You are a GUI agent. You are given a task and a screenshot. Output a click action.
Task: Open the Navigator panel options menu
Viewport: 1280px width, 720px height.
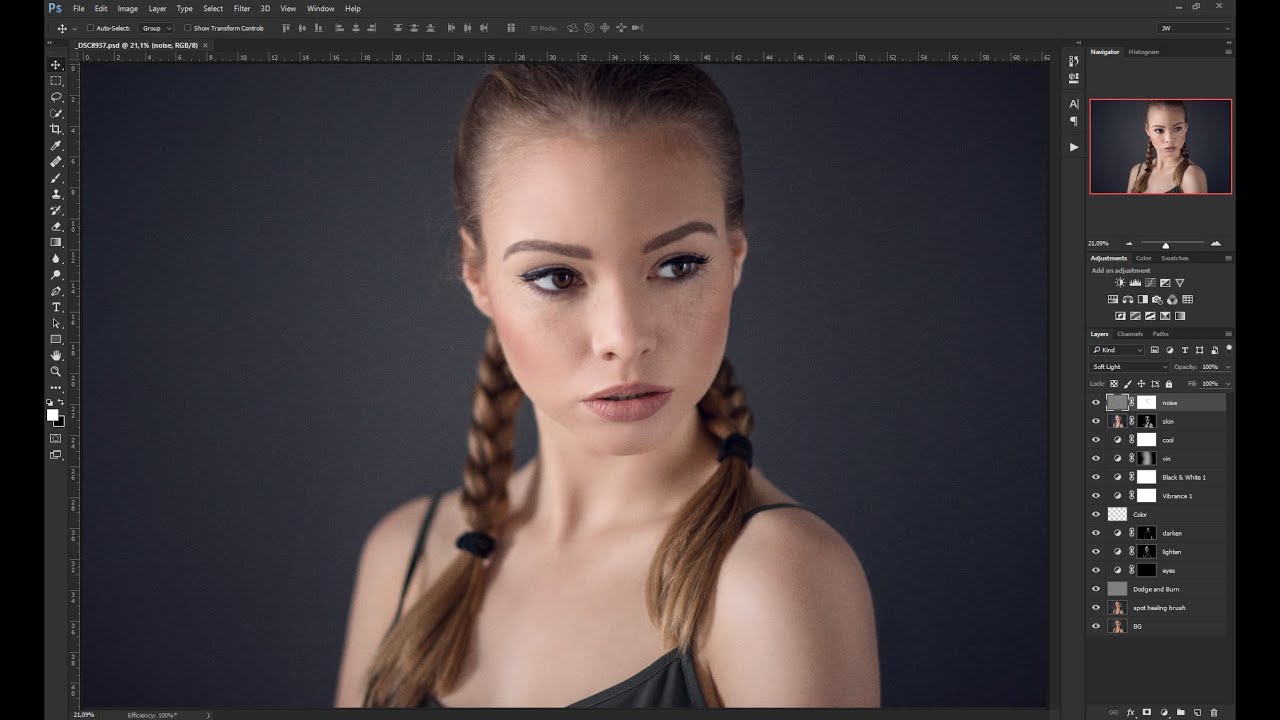(1228, 51)
